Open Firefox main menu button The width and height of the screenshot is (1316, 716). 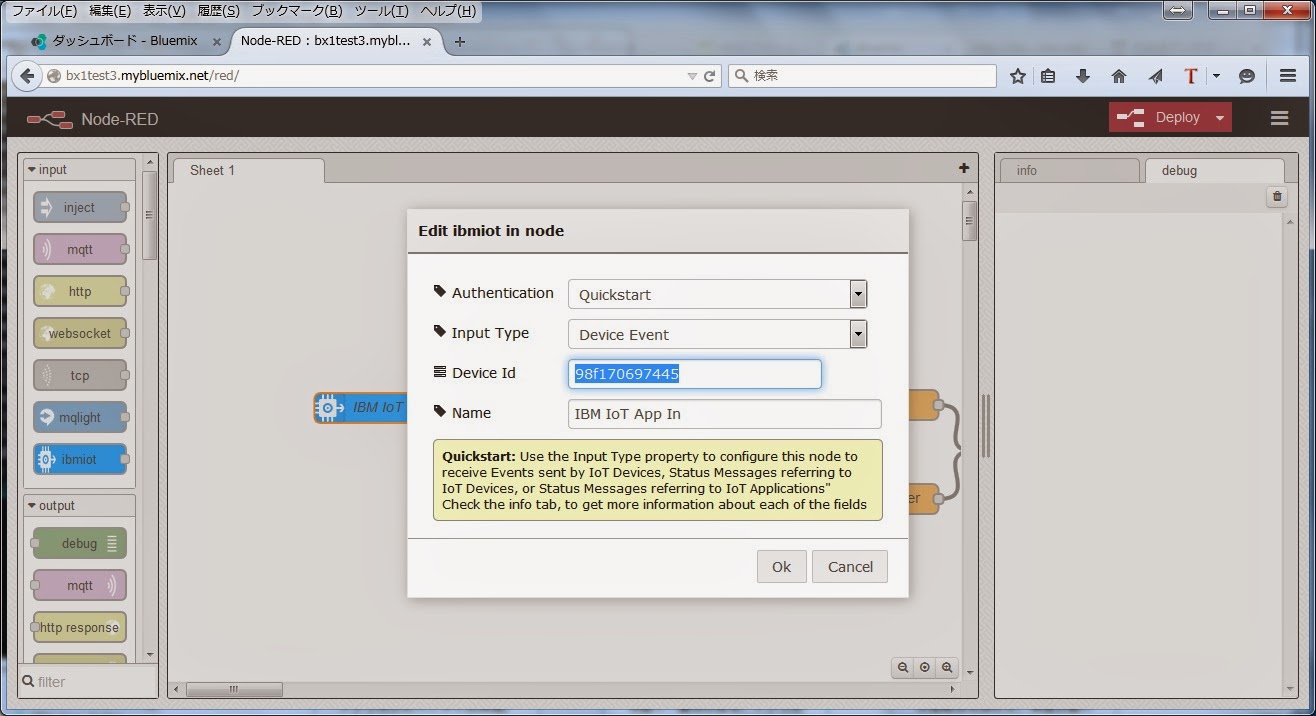click(1288, 76)
